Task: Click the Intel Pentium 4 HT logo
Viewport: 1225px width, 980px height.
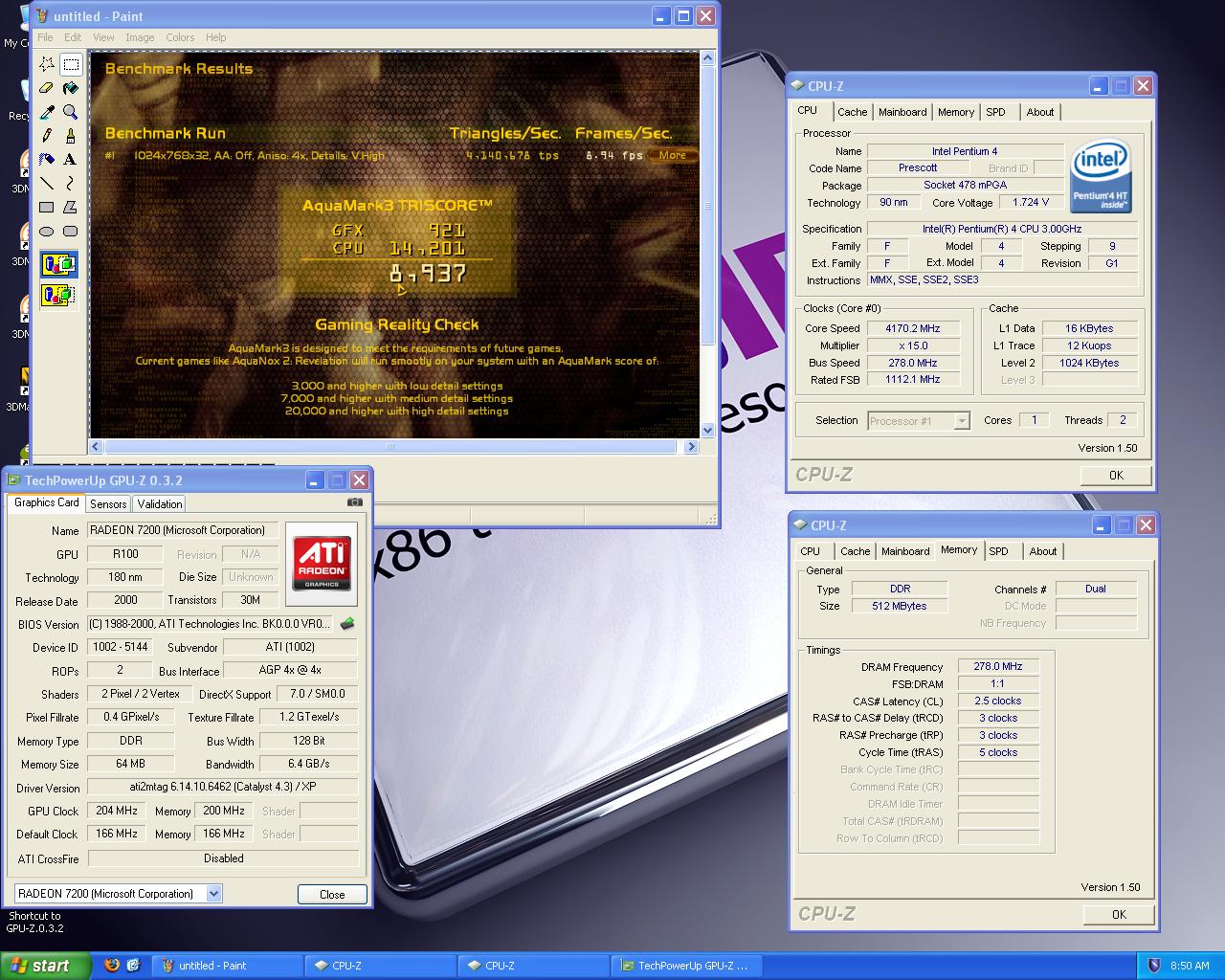Action: (x=1101, y=176)
